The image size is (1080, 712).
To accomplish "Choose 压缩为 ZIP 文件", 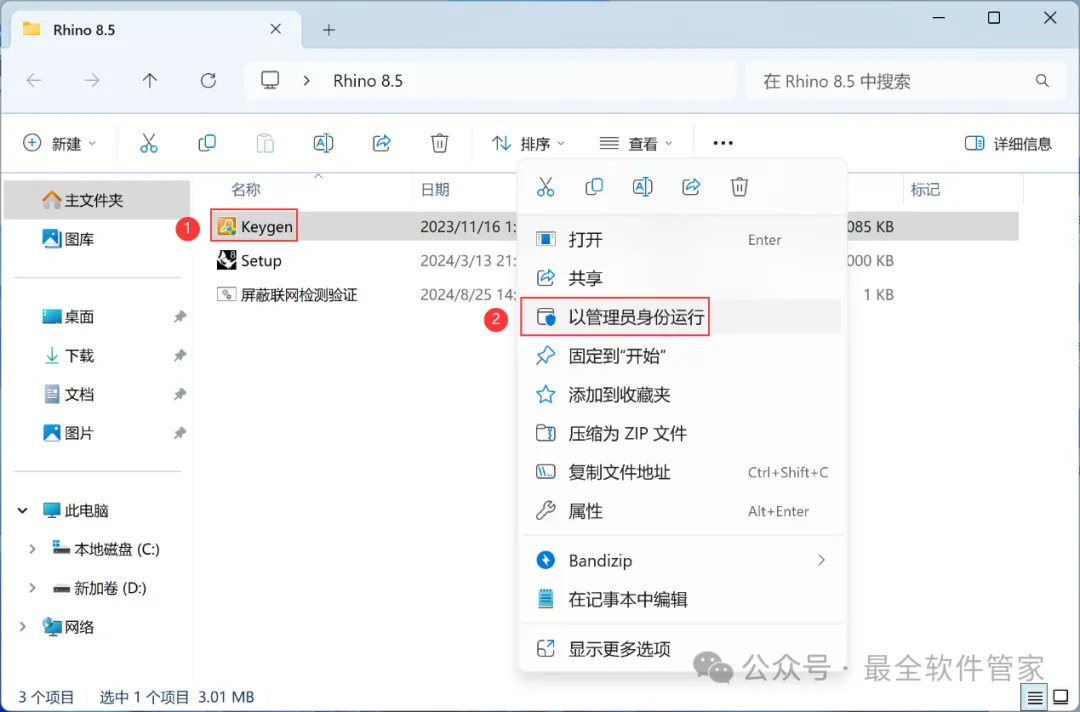I will (681, 434).
